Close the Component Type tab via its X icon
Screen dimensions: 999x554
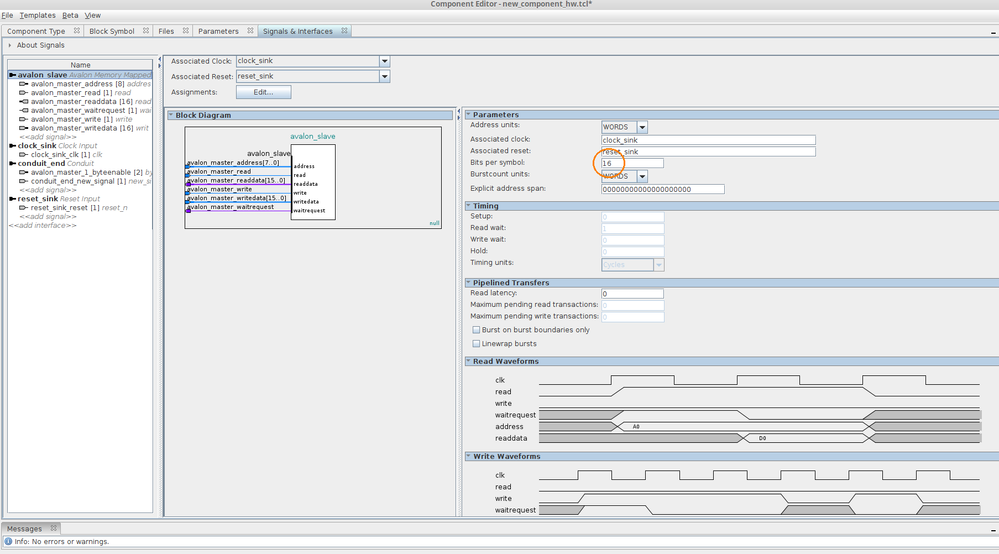point(76,31)
